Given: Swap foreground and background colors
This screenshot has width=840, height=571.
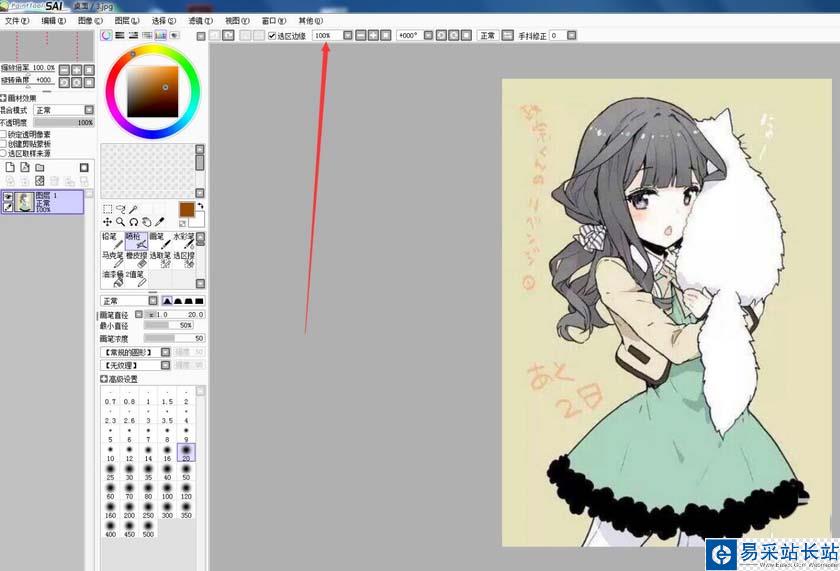Looking at the screenshot, I should coord(200,206).
